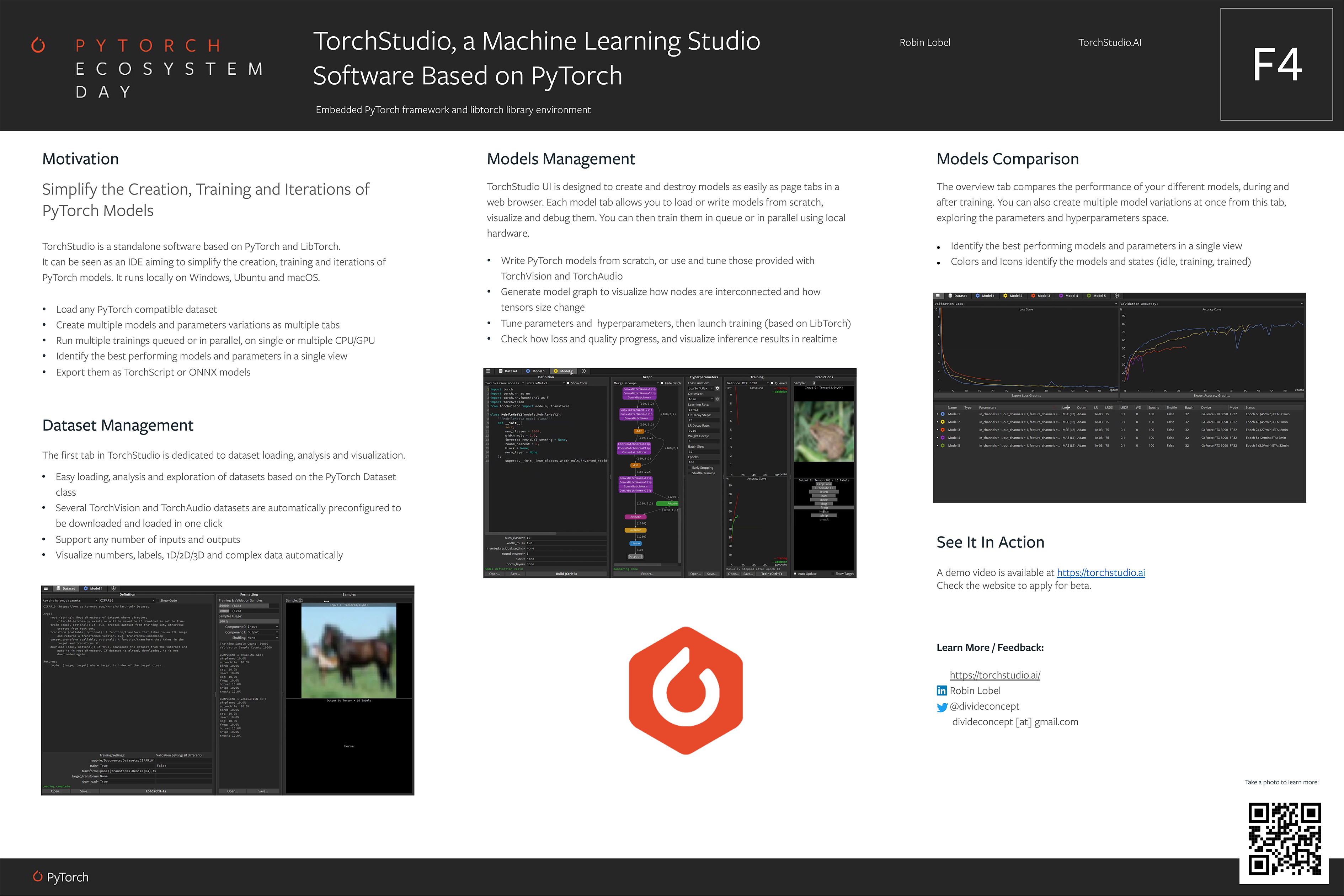The image size is (1344, 896).
Task: Click the large red PyTorch hexagon logo
Action: [x=686, y=691]
